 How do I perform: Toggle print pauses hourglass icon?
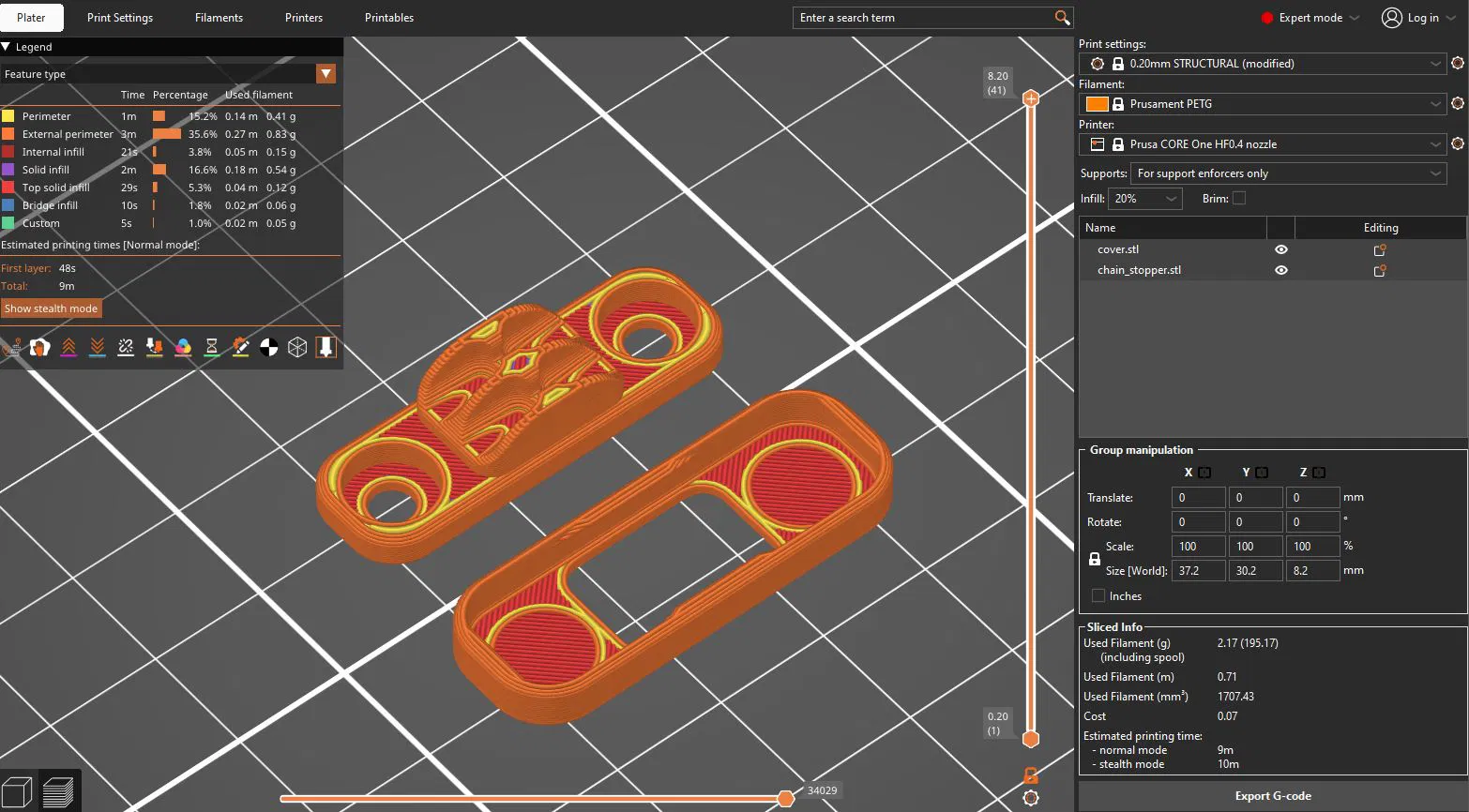212,347
